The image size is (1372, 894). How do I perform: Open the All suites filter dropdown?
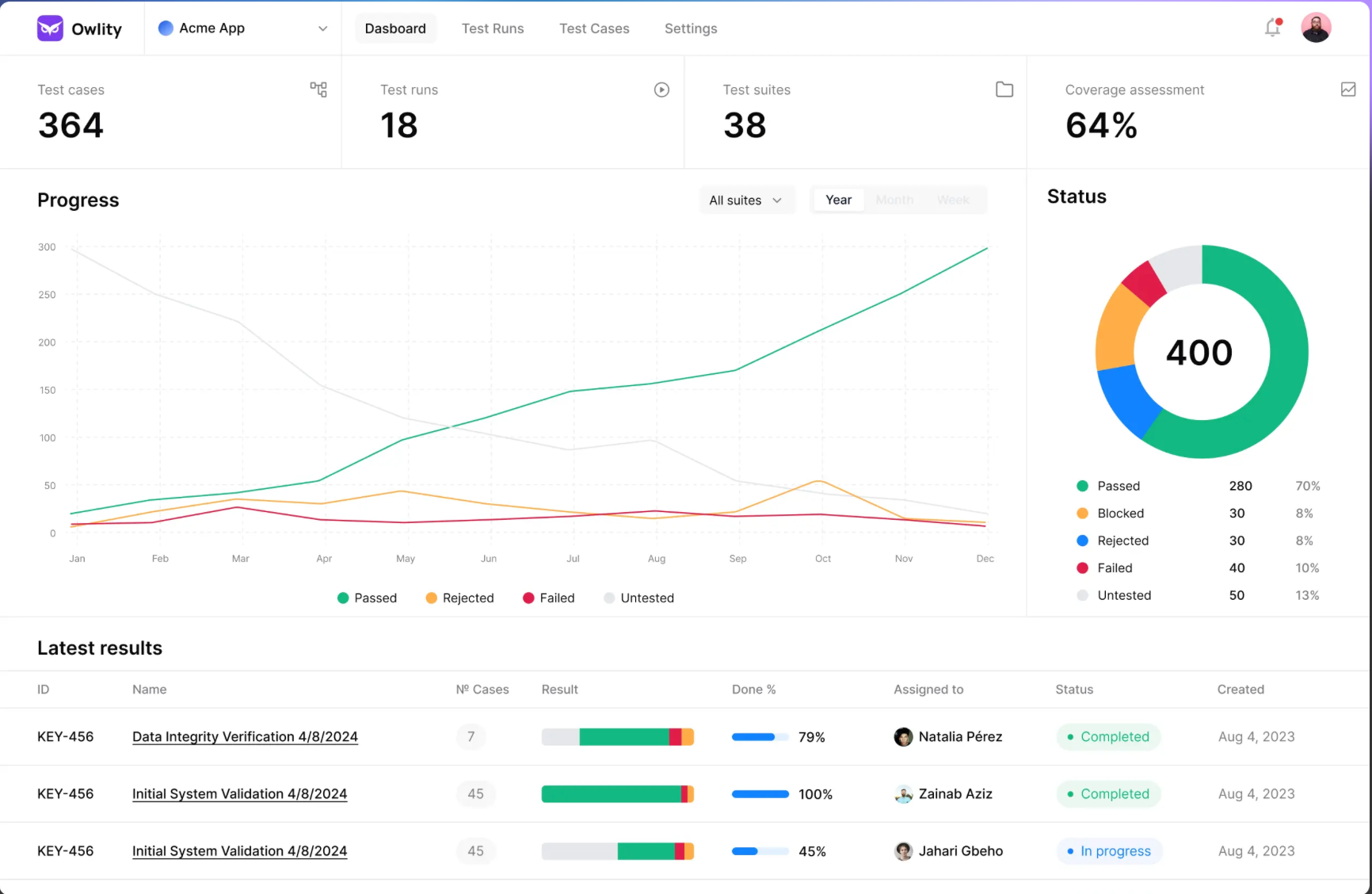pos(745,201)
